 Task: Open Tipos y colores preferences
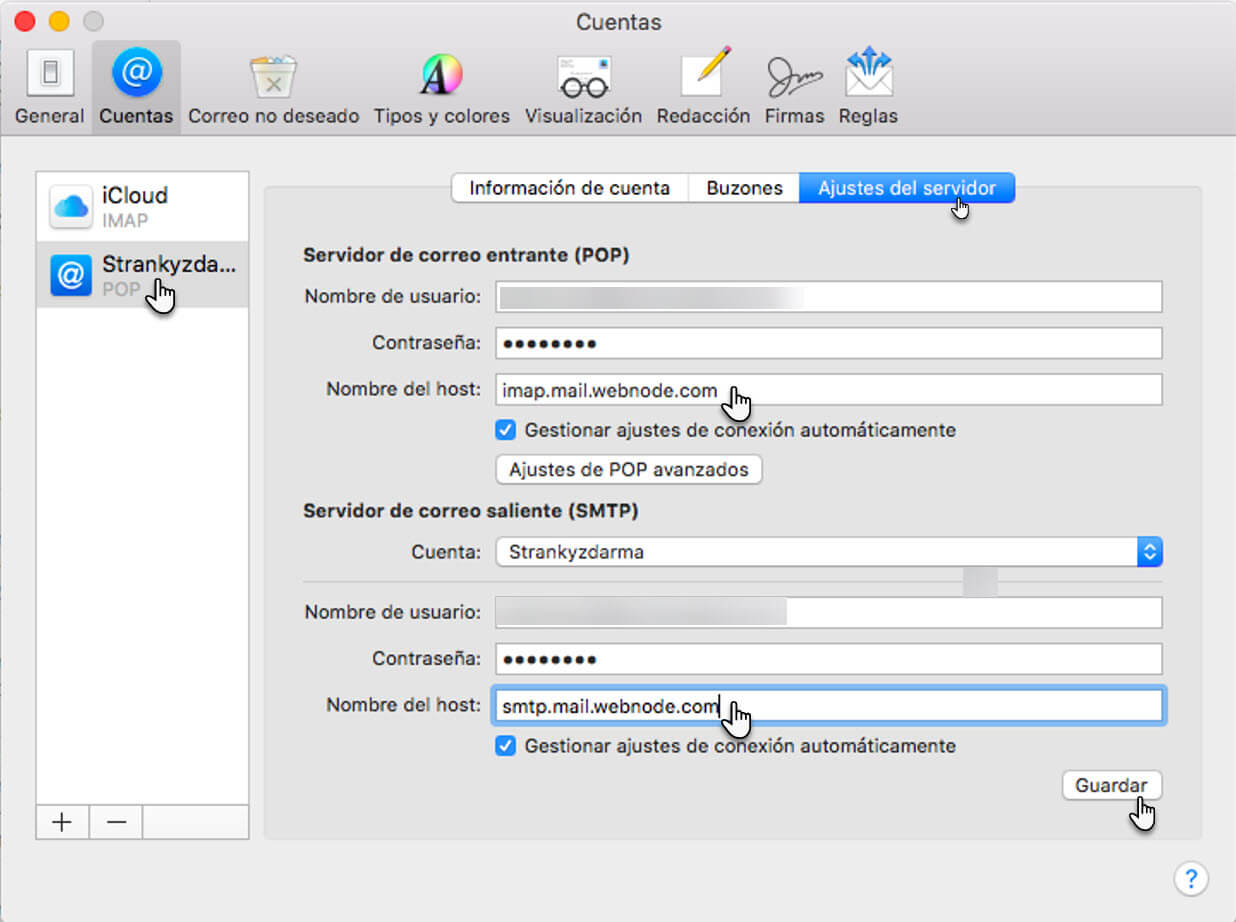click(442, 88)
